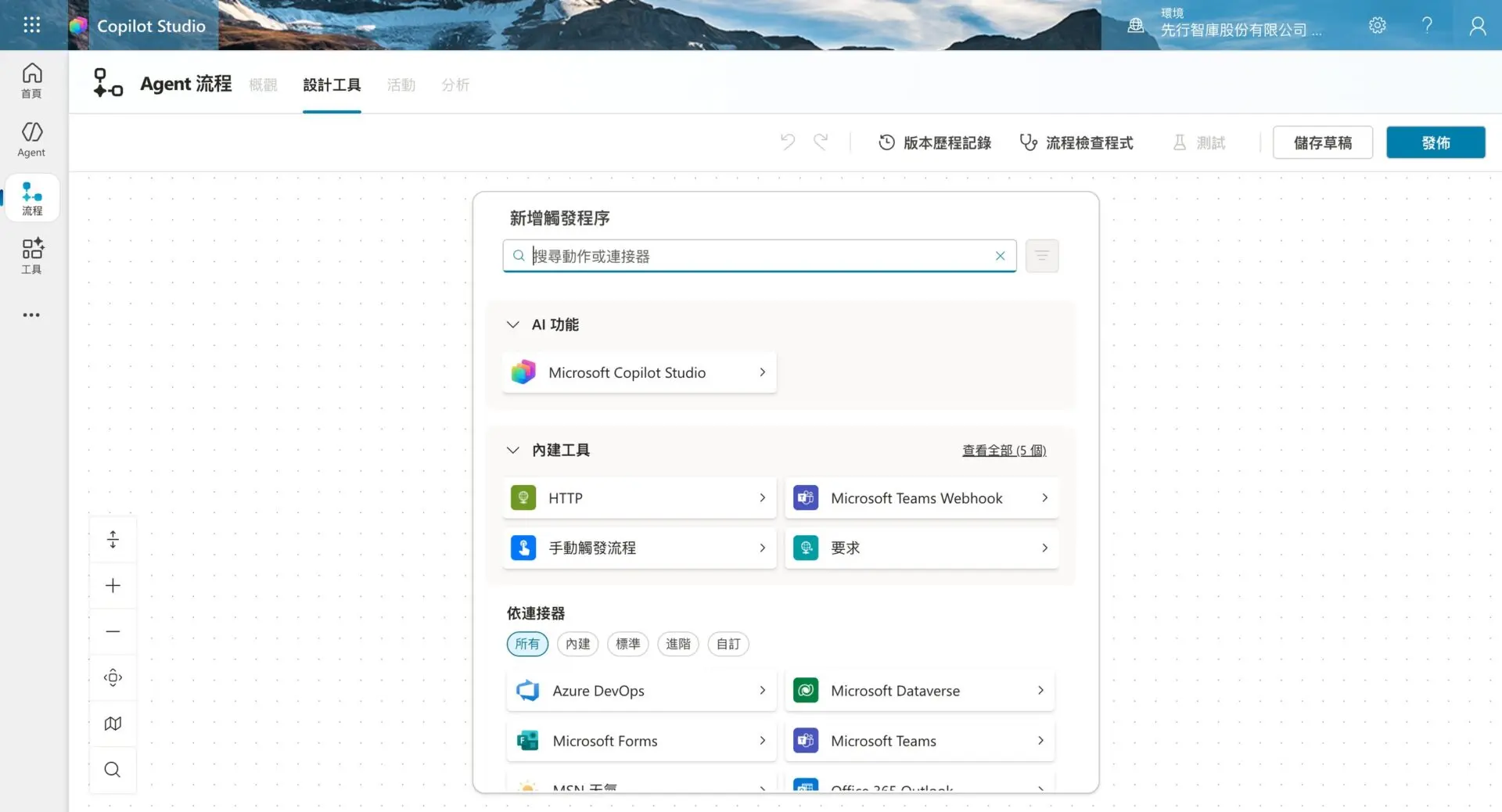Screen dimensions: 1502x812
Task: Click the undo arrow icon
Action: coord(788,142)
